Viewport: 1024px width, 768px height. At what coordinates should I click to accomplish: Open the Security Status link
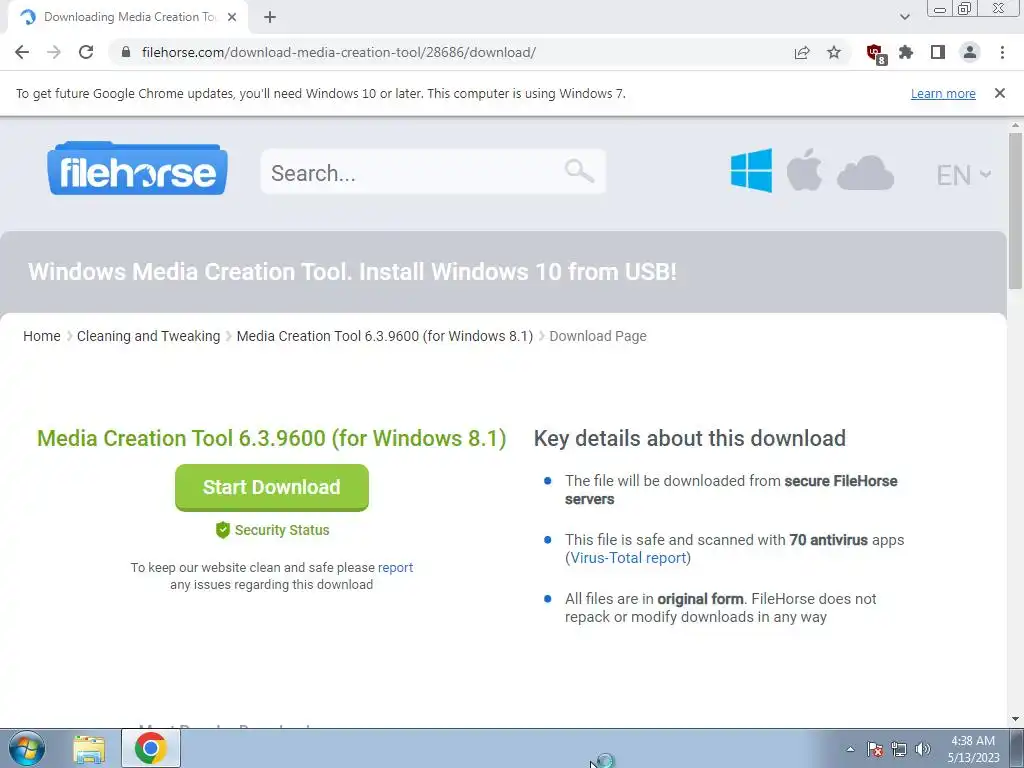click(x=281, y=530)
